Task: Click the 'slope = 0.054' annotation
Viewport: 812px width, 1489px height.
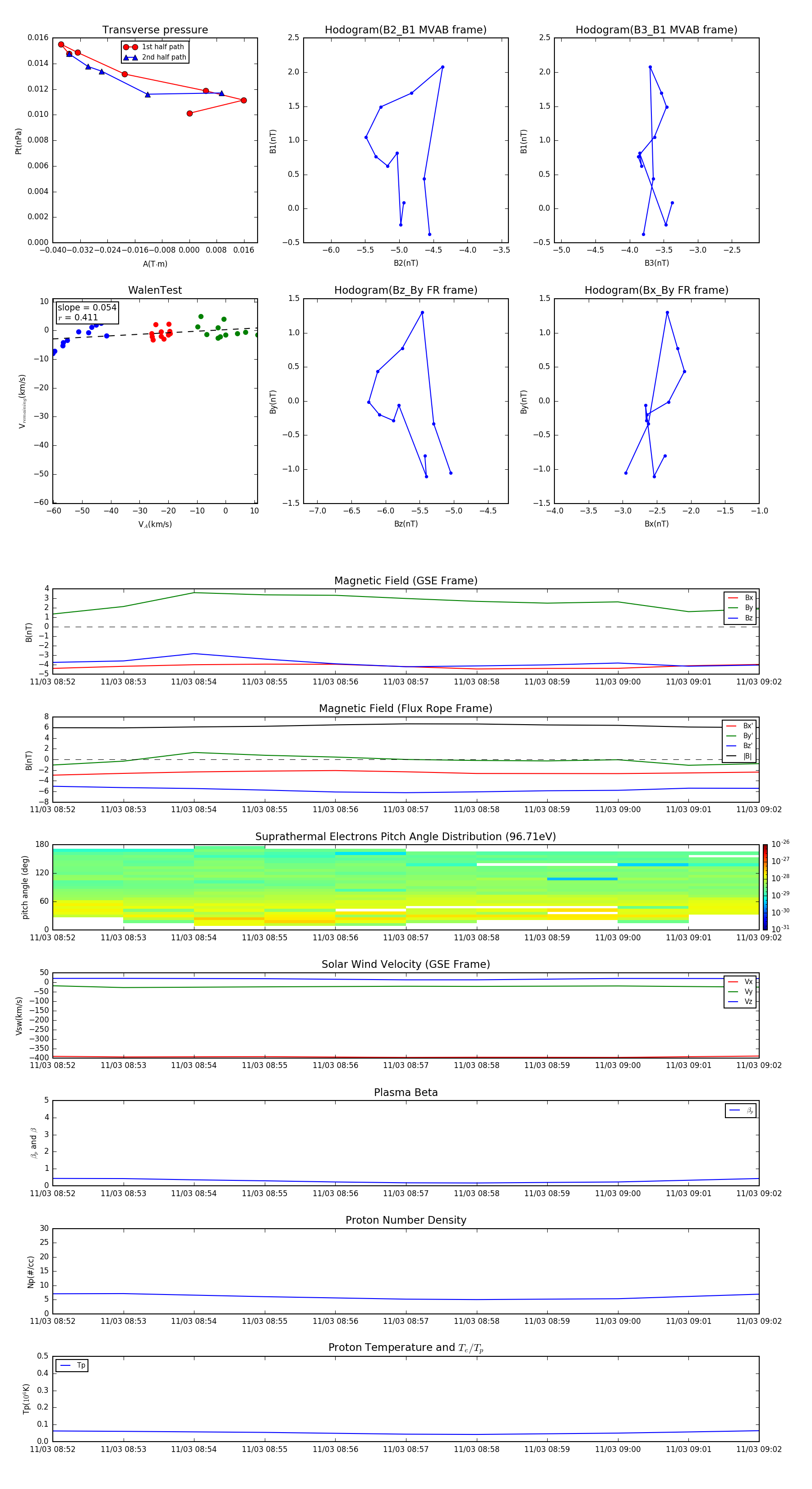Action: [x=87, y=308]
